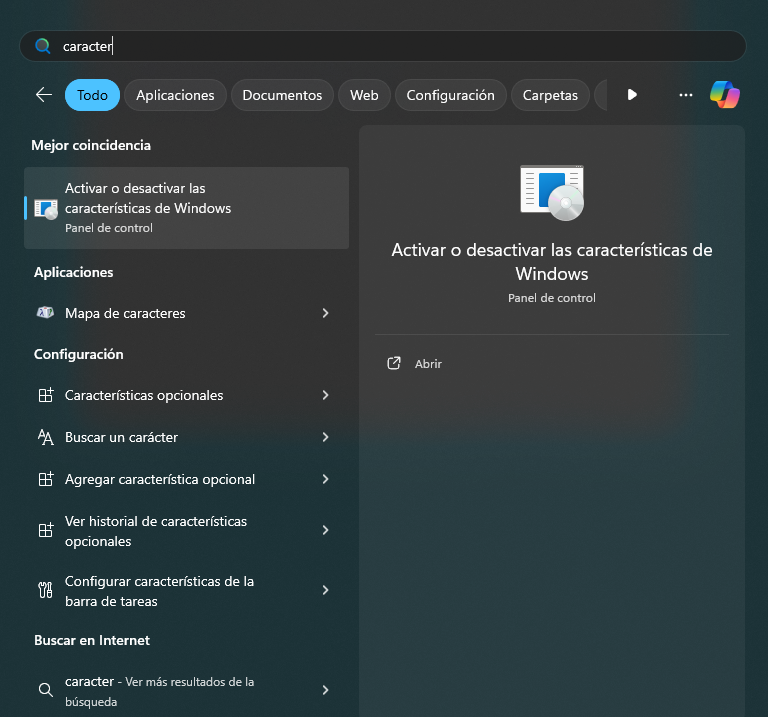Open Activar o desactivar las características result
768x717 pixels.
187,208
